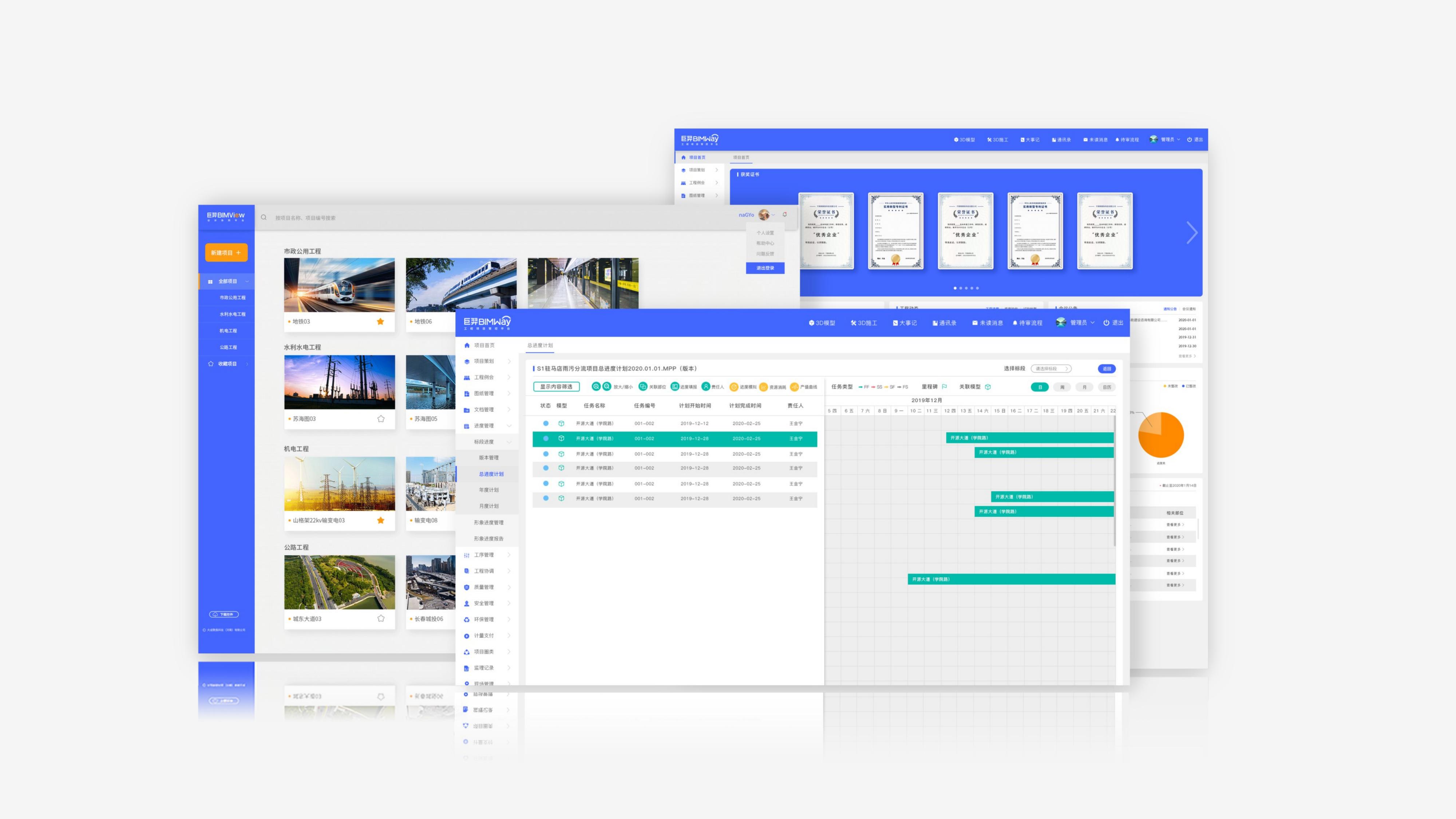Click the 关联部位 teal icon

pos(643,387)
